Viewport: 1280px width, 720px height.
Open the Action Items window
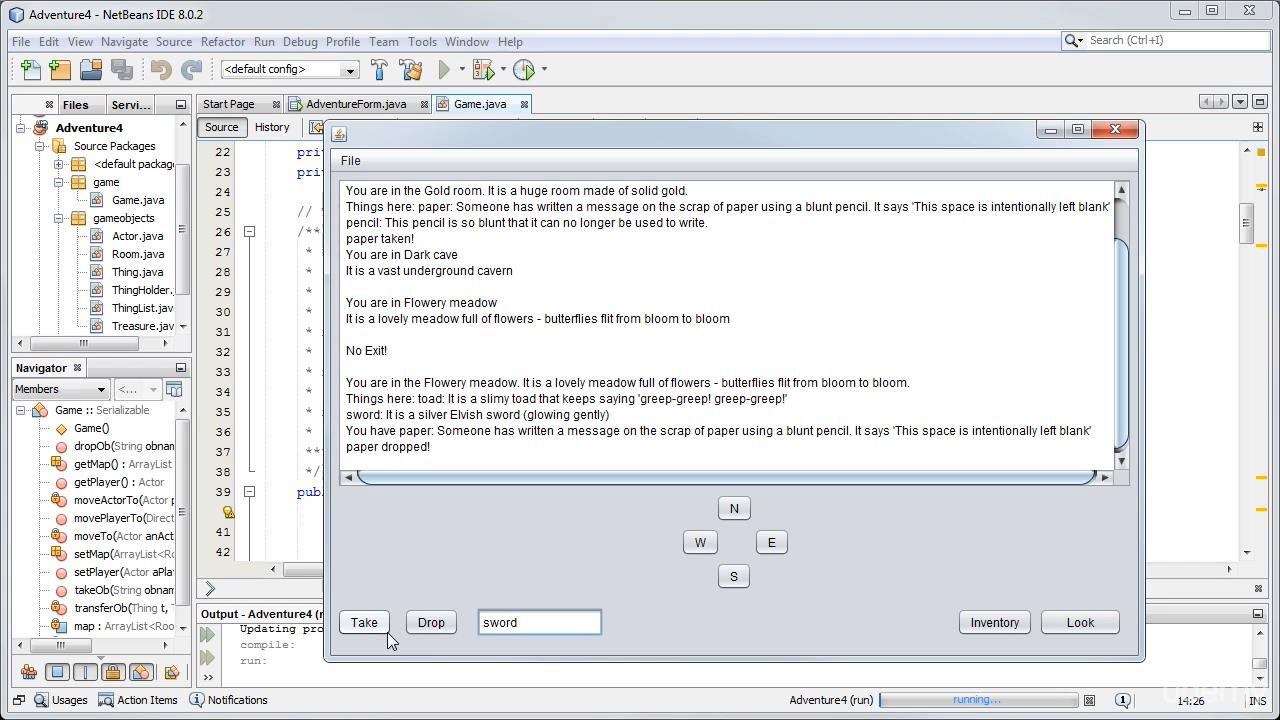[x=138, y=700]
